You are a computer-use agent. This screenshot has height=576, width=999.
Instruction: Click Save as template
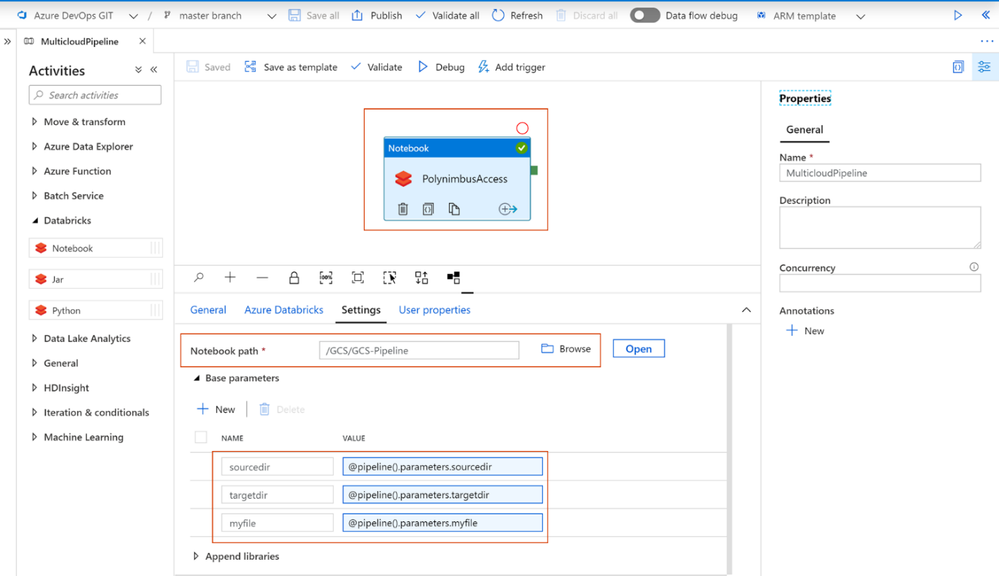click(291, 67)
